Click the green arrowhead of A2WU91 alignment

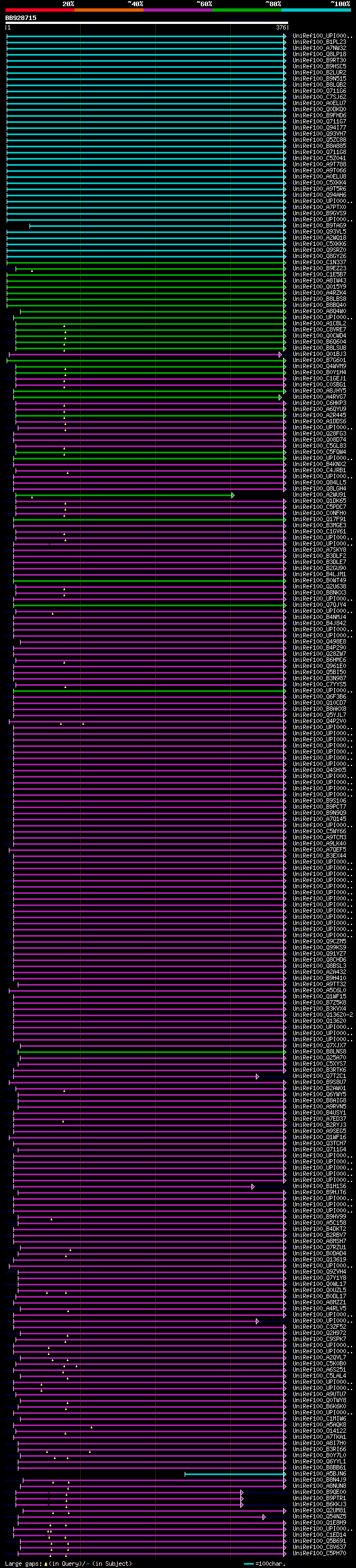(233, 495)
